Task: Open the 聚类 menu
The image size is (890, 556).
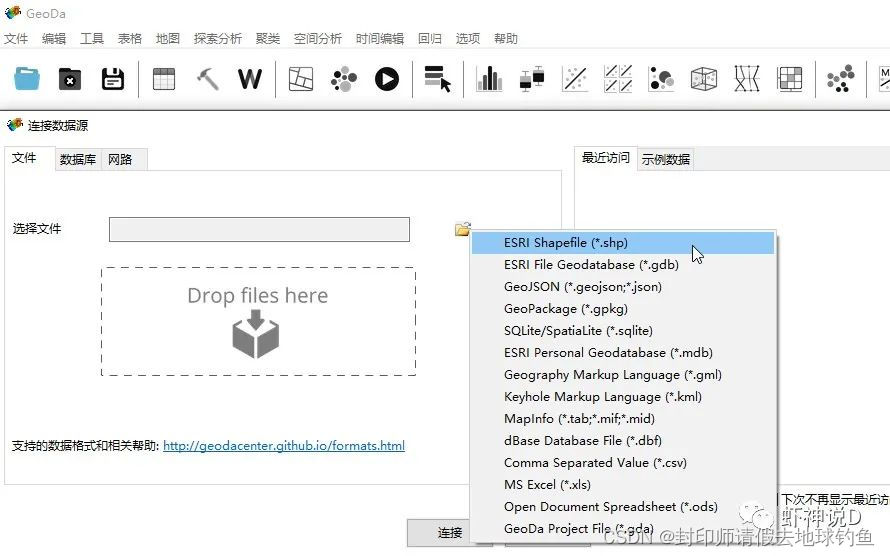Action: pos(268,39)
